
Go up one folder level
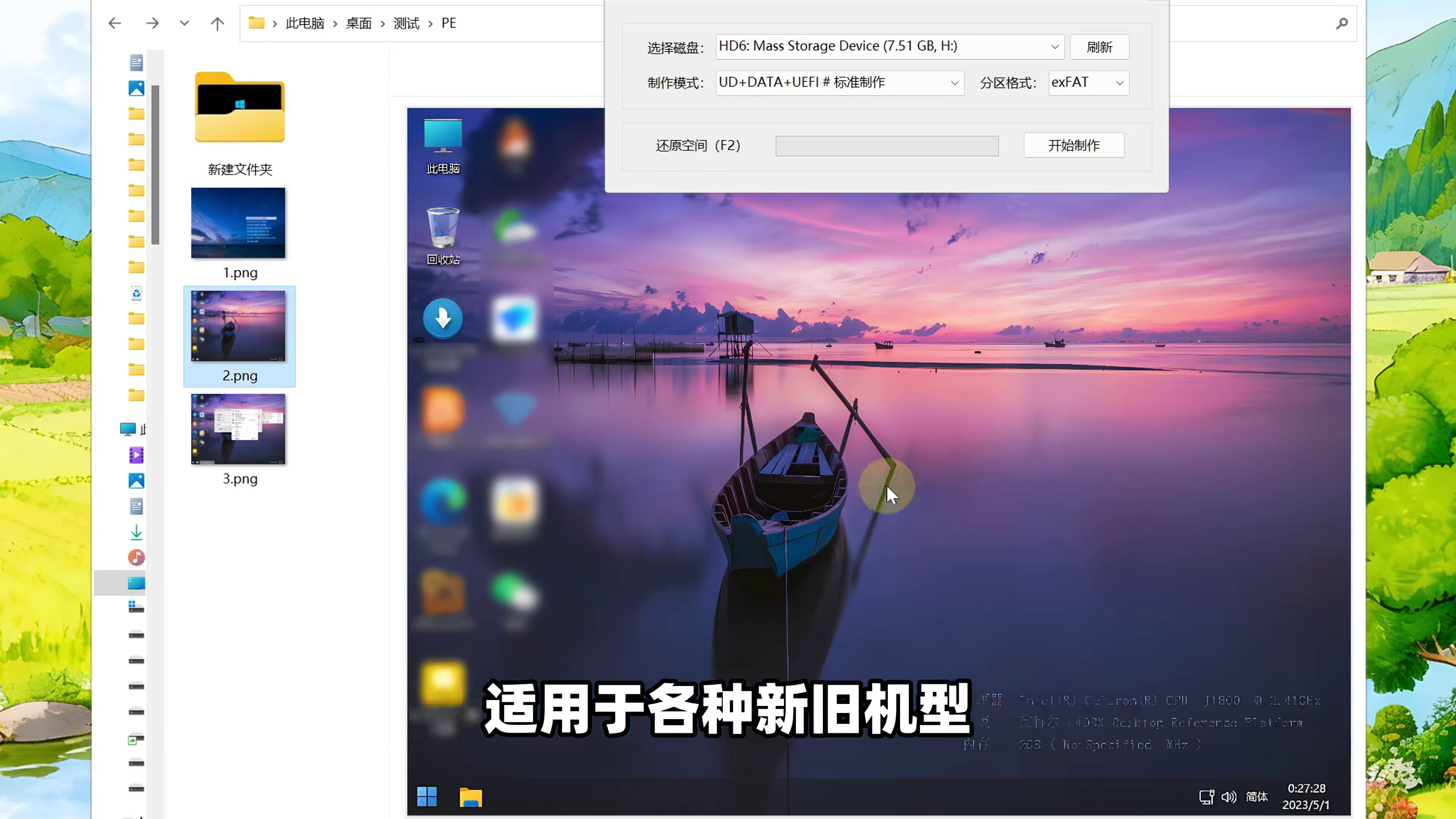(x=217, y=23)
